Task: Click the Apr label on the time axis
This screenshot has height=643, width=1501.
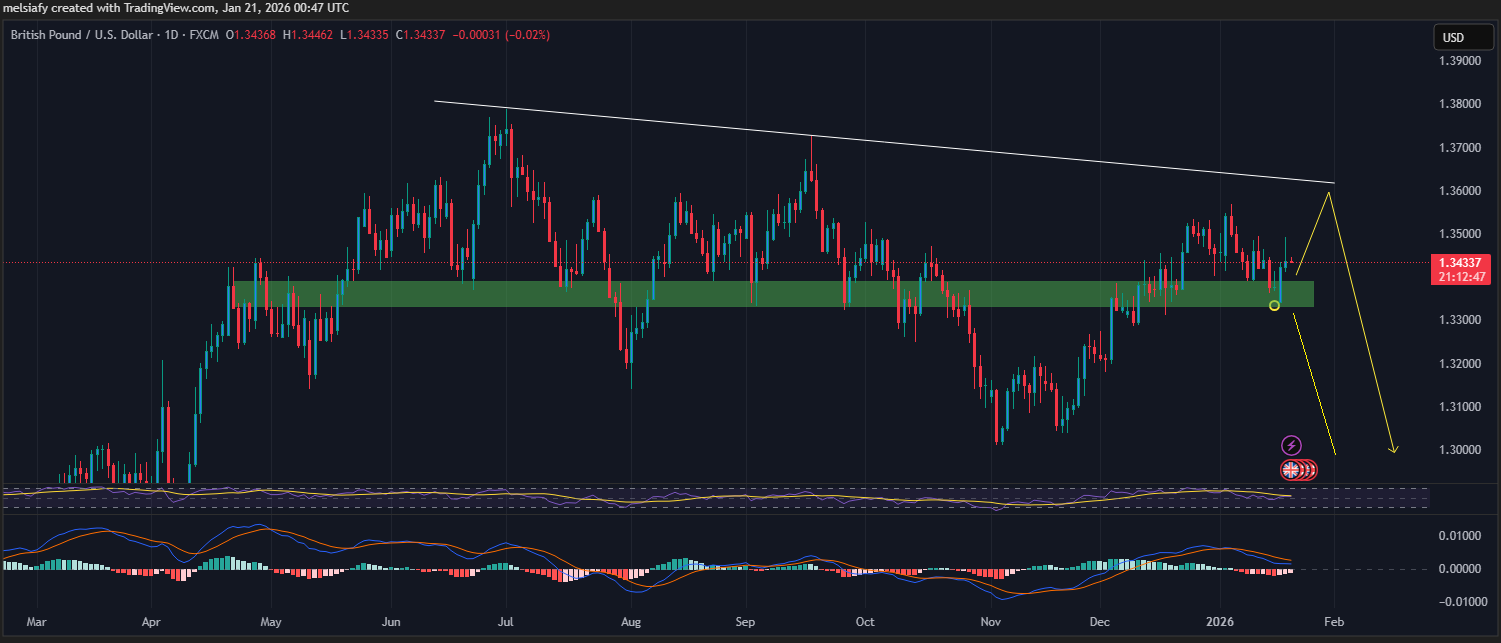Action: 150,622
